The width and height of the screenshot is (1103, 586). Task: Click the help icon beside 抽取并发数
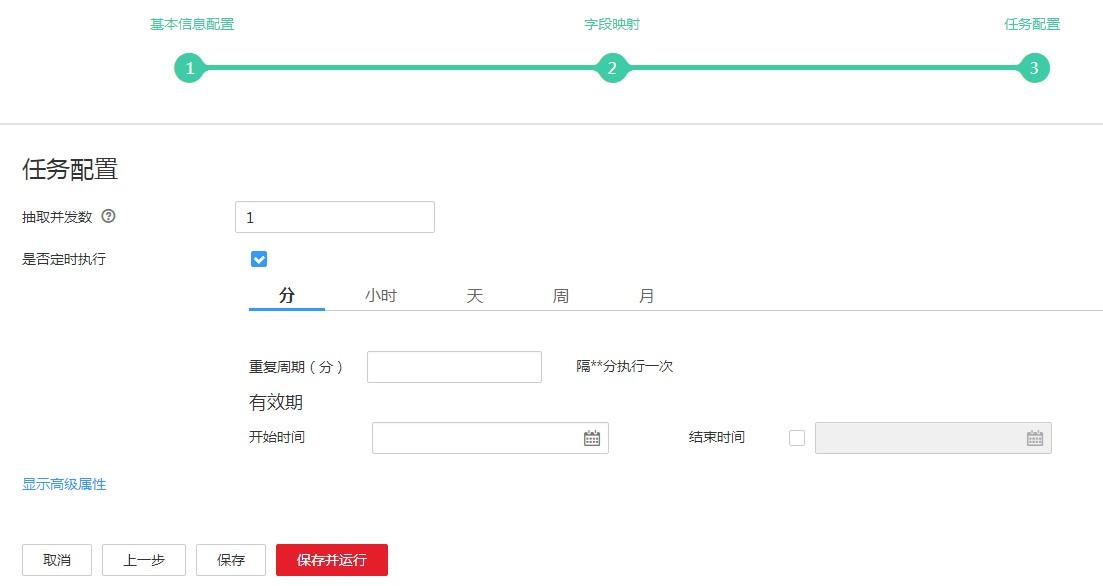tap(110, 216)
